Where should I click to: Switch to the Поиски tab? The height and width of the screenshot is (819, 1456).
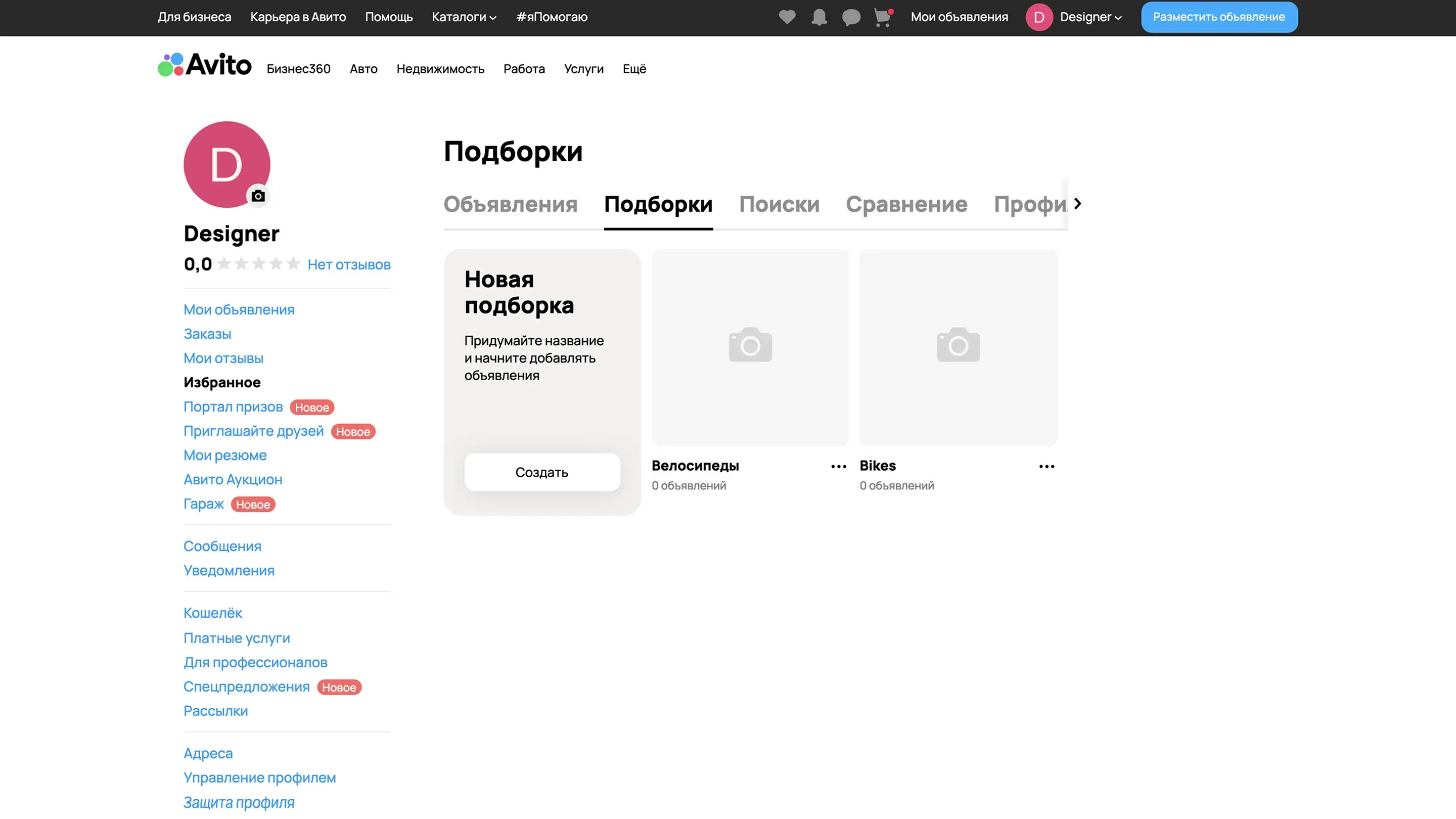779,204
